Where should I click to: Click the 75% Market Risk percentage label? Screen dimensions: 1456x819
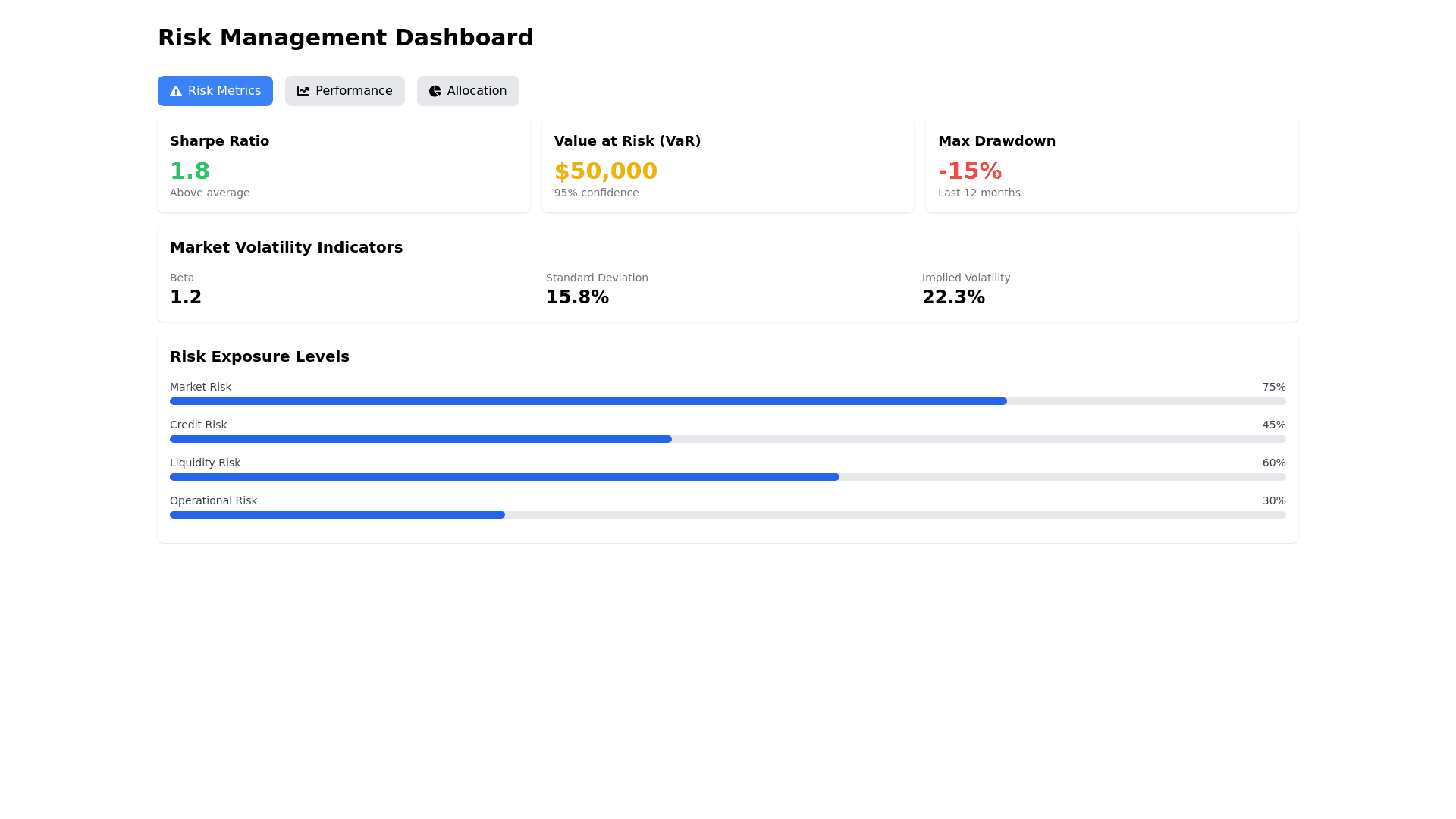tap(1273, 387)
